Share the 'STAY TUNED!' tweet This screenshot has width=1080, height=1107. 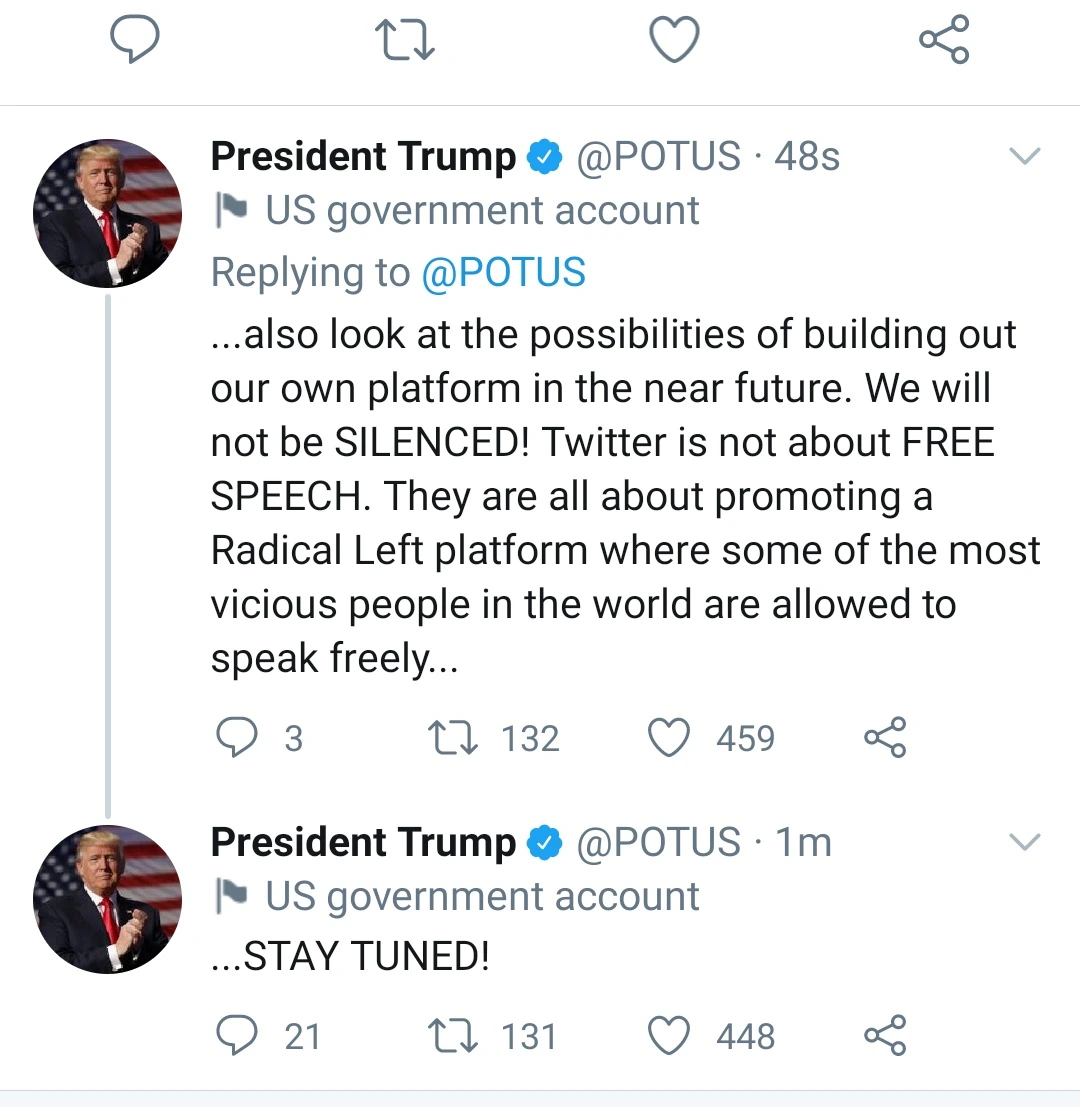tap(885, 1036)
